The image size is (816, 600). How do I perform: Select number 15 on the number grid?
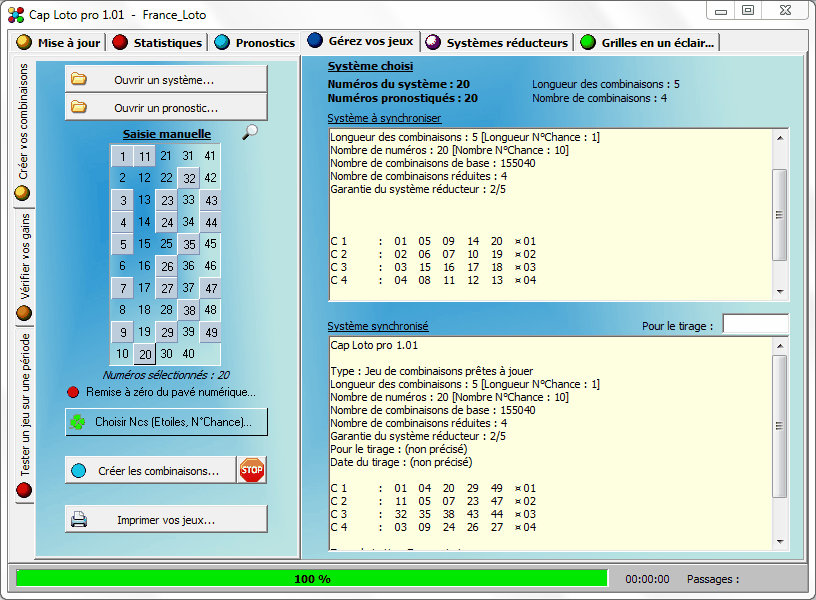pyautogui.click(x=144, y=244)
